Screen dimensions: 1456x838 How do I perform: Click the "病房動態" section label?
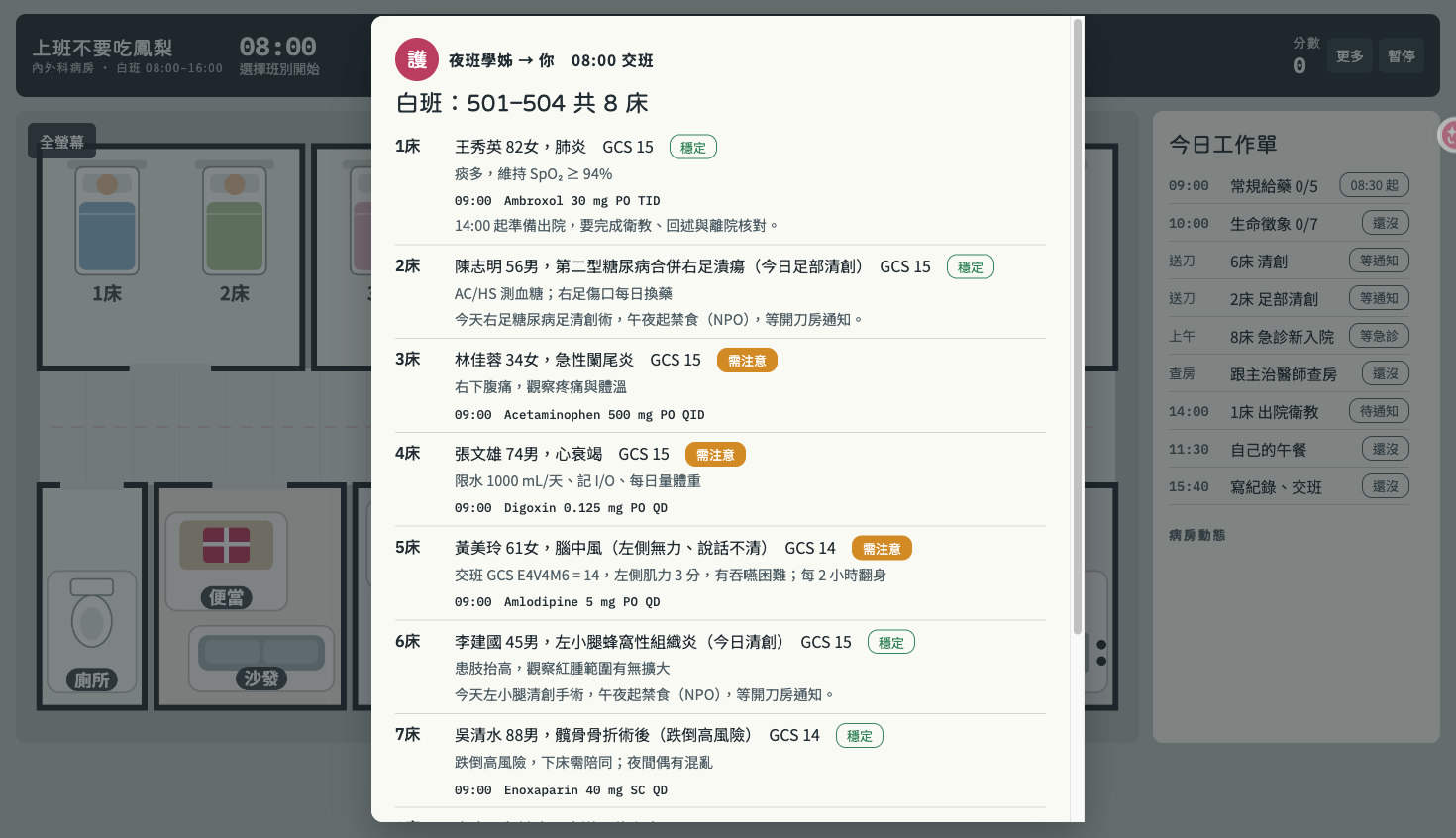point(1196,535)
